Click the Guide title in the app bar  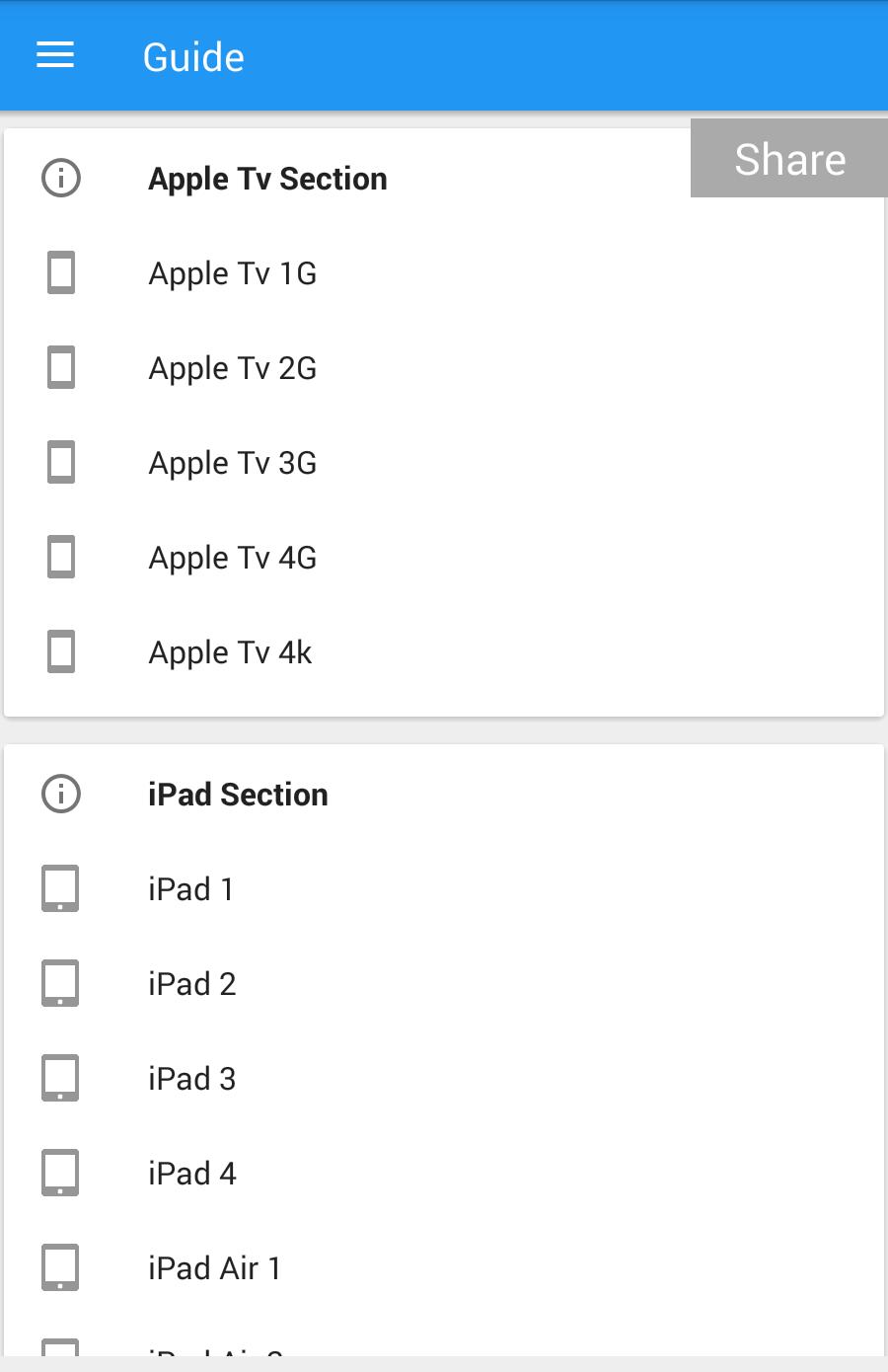[x=193, y=57]
